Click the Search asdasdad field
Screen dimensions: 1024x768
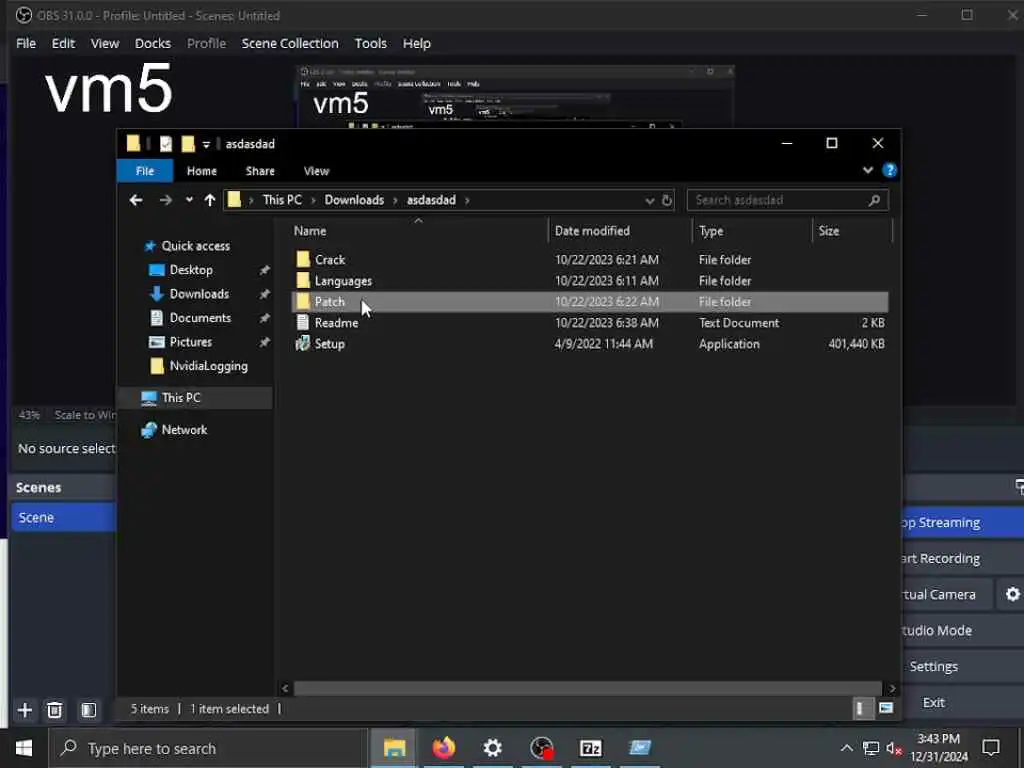pyautogui.click(x=788, y=200)
